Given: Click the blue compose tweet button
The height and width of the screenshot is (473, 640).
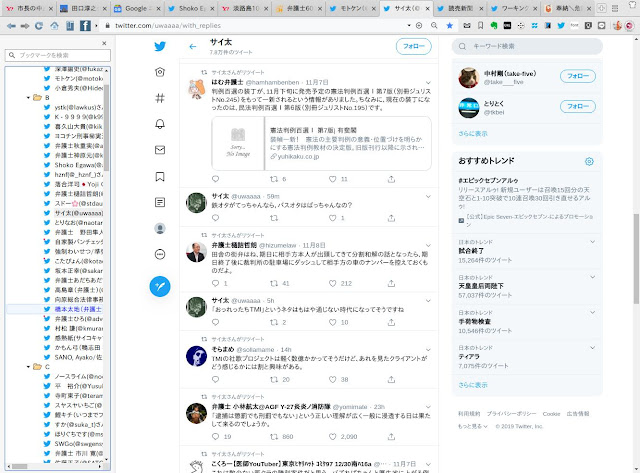Looking at the screenshot, I should pos(160,286).
